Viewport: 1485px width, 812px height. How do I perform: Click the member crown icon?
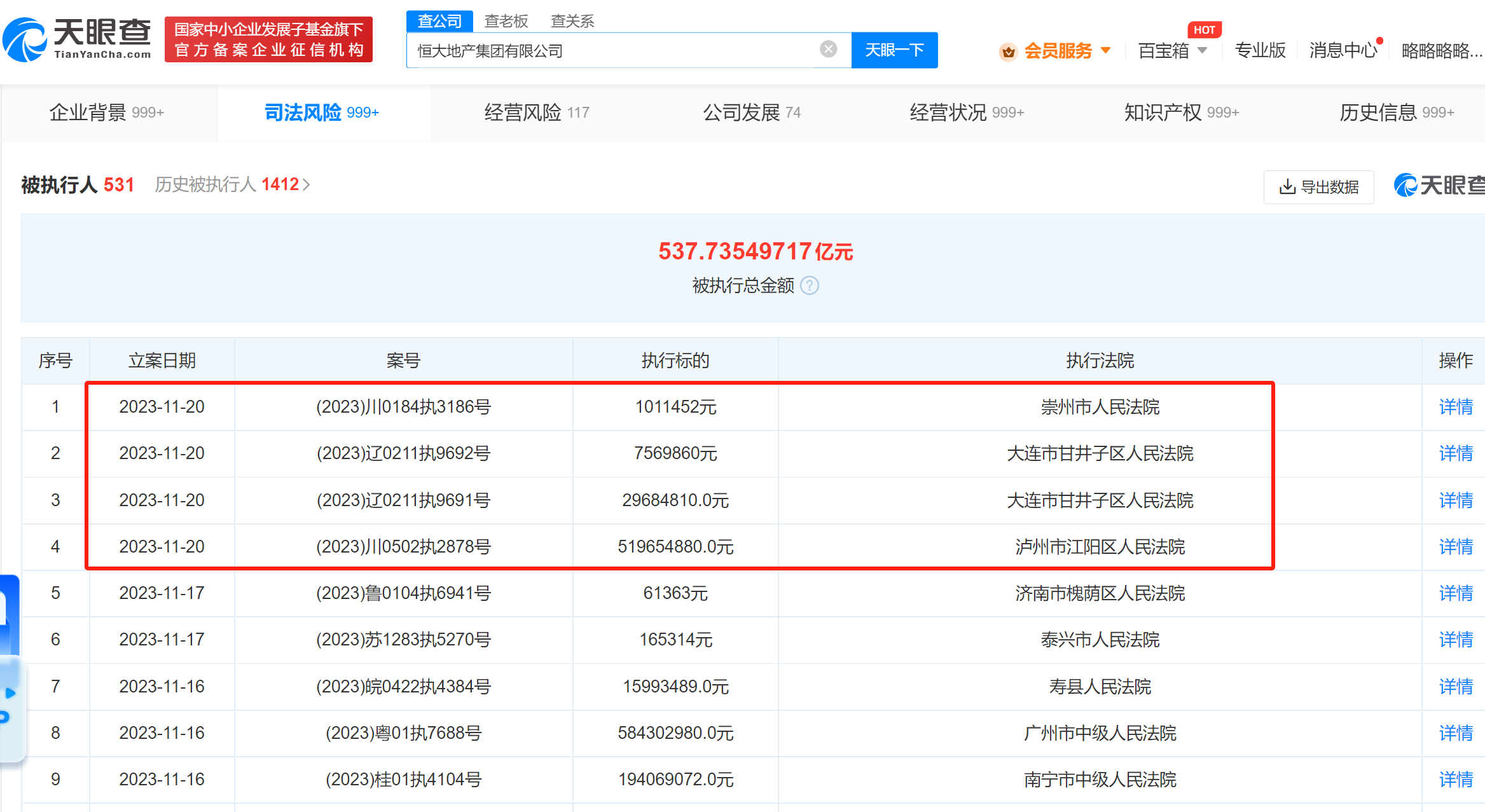pyautogui.click(x=1009, y=51)
